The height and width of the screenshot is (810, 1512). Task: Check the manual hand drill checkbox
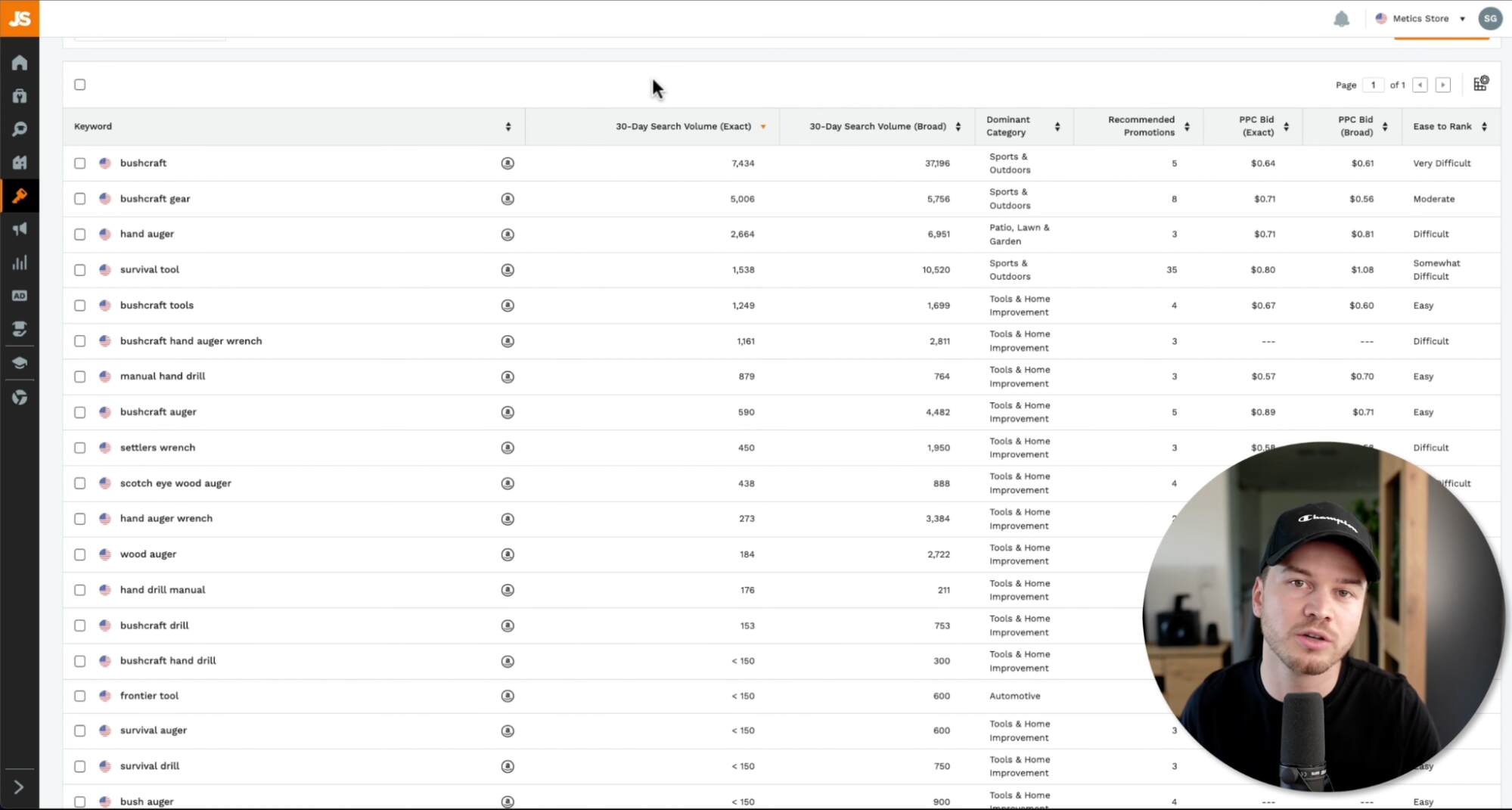click(80, 377)
